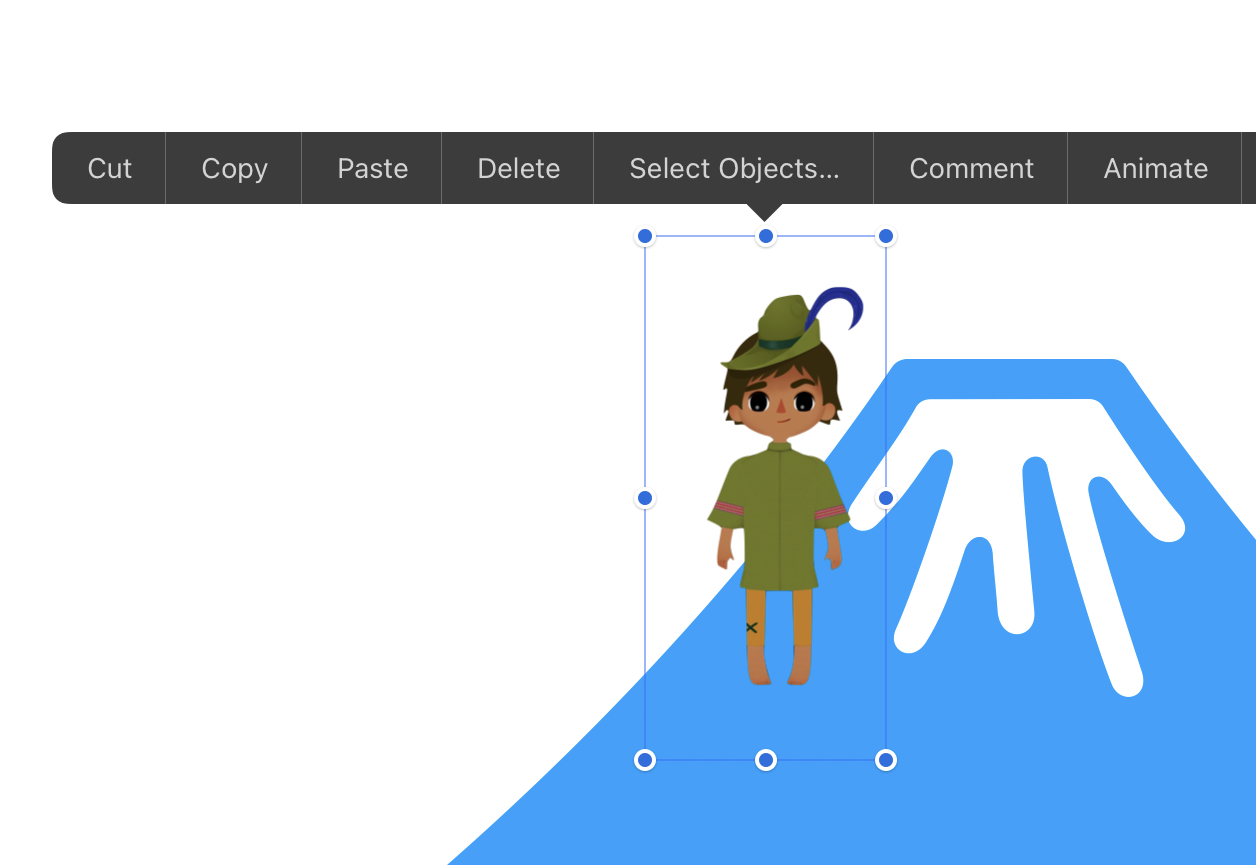This screenshot has height=865, width=1256.
Task: Click the bottom-center selection handle
Action: 766,760
